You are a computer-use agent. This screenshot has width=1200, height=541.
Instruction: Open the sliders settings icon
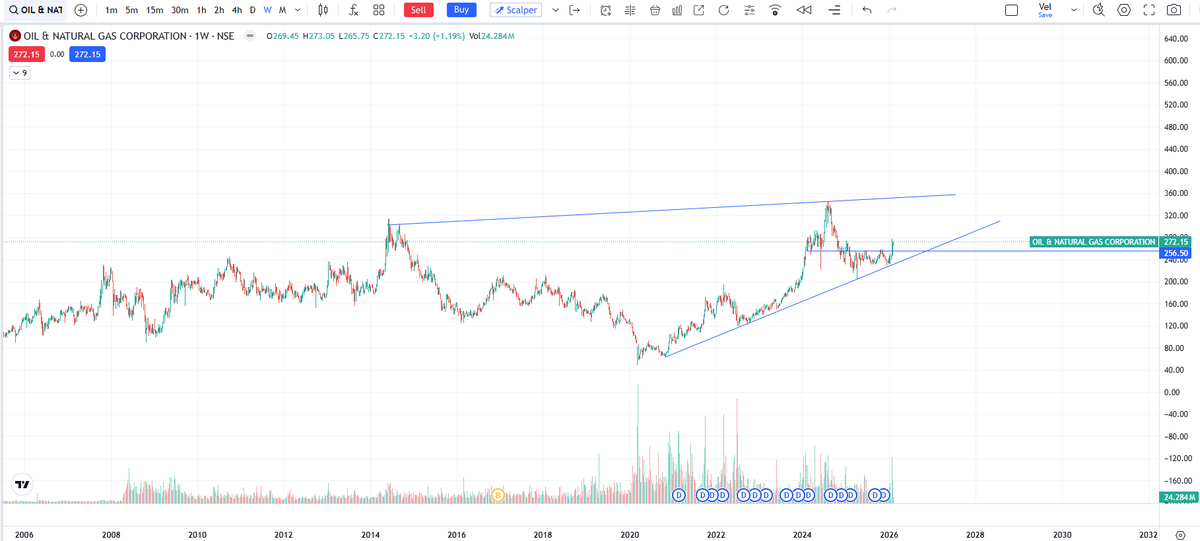click(750, 10)
